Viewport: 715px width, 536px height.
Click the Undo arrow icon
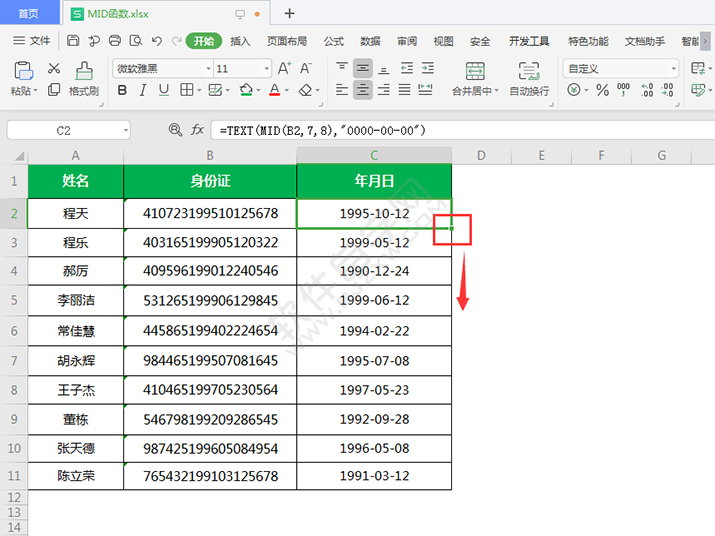(x=156, y=41)
